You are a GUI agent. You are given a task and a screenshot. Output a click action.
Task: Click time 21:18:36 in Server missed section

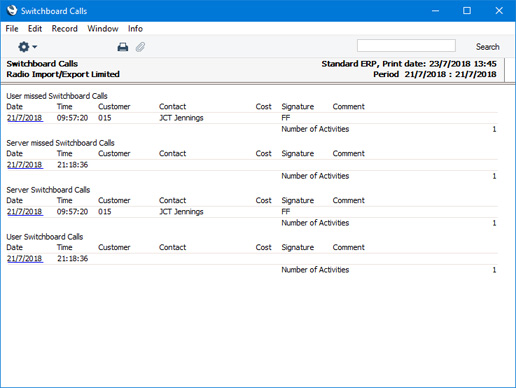pyautogui.click(x=72, y=165)
